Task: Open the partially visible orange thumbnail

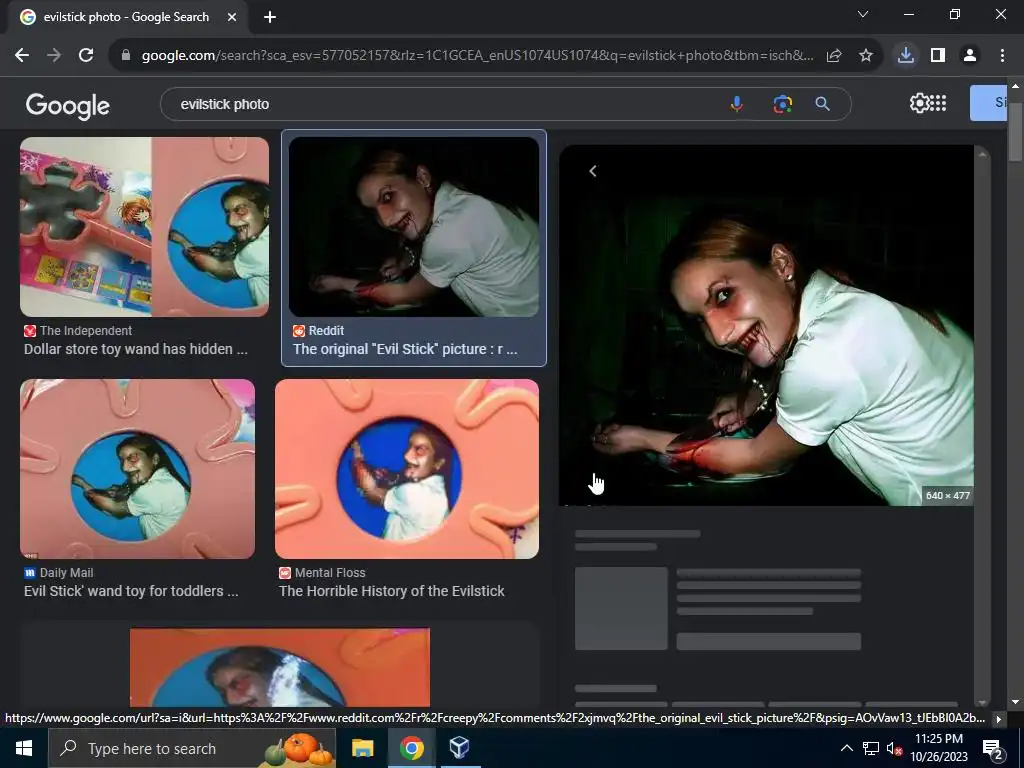Action: coord(280,667)
